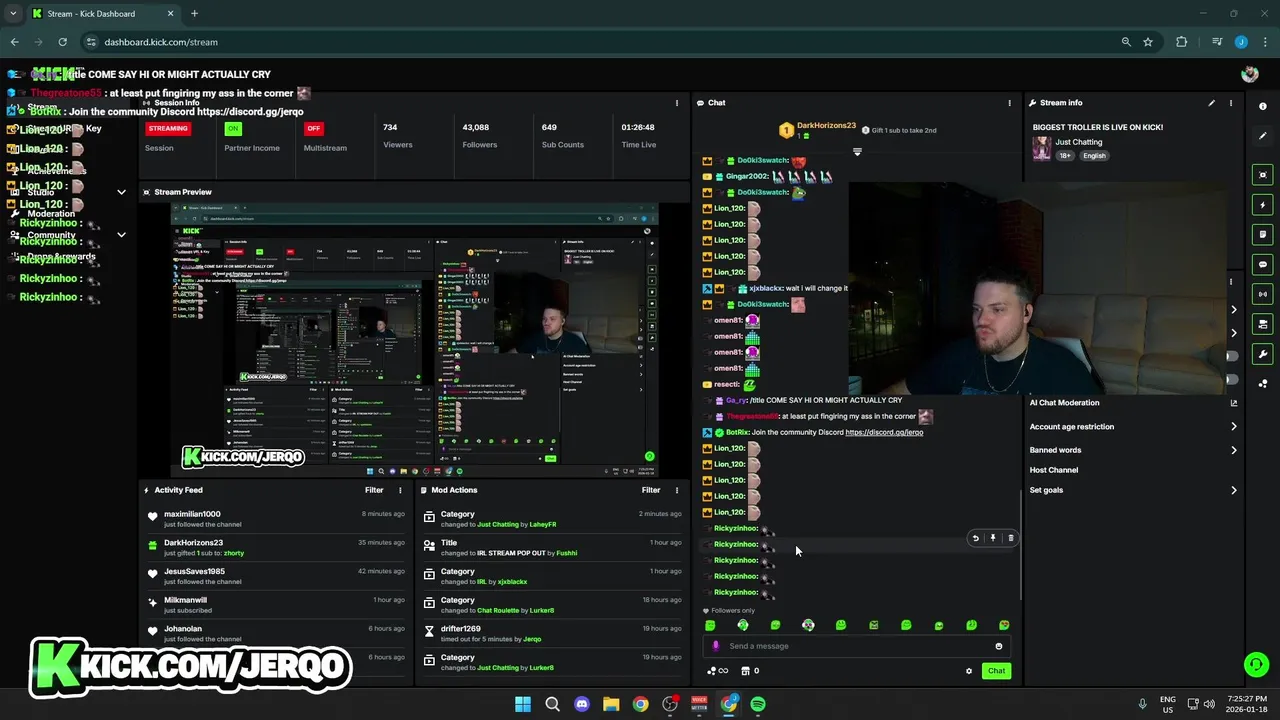1280x720 pixels.
Task: Pin the hovered Rickyzinhoo chat message
Action: (x=993, y=538)
